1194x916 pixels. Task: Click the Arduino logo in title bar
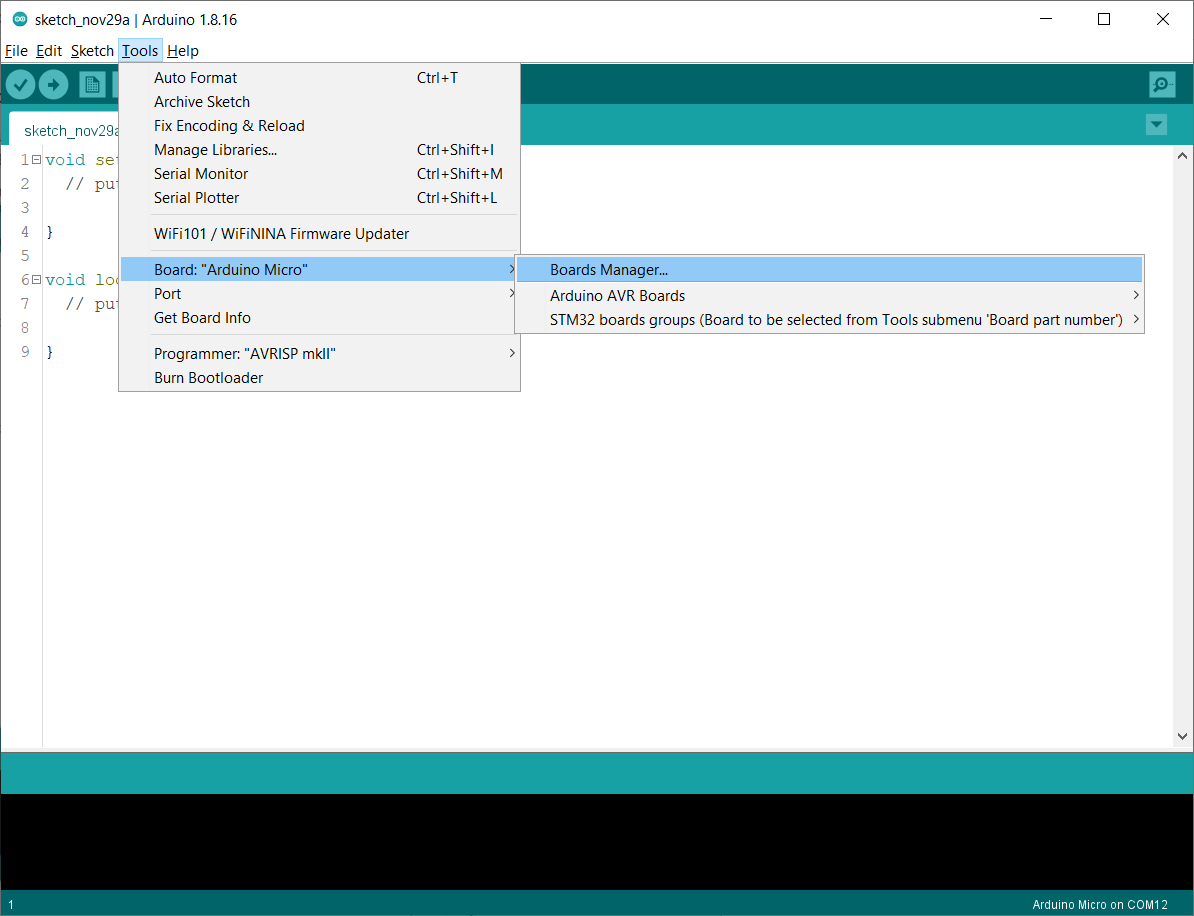20,19
